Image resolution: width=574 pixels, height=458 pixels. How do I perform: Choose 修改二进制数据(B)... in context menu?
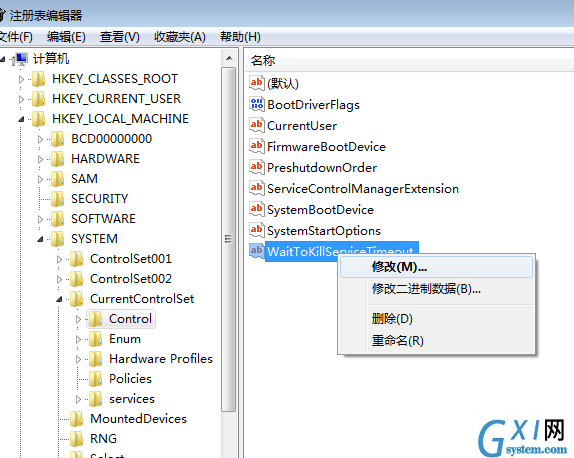point(436,289)
